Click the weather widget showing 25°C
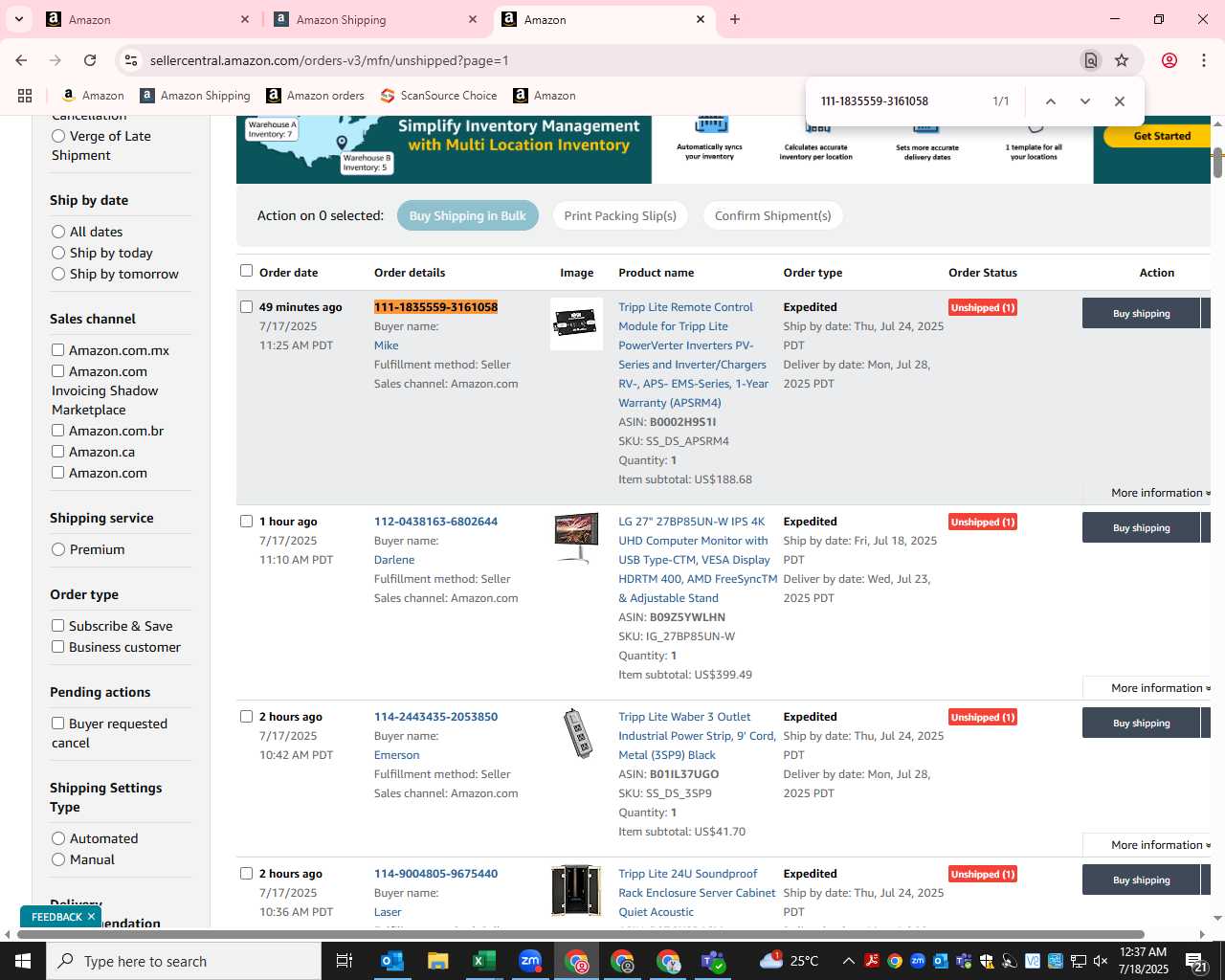The image size is (1225, 980). pyautogui.click(x=789, y=961)
